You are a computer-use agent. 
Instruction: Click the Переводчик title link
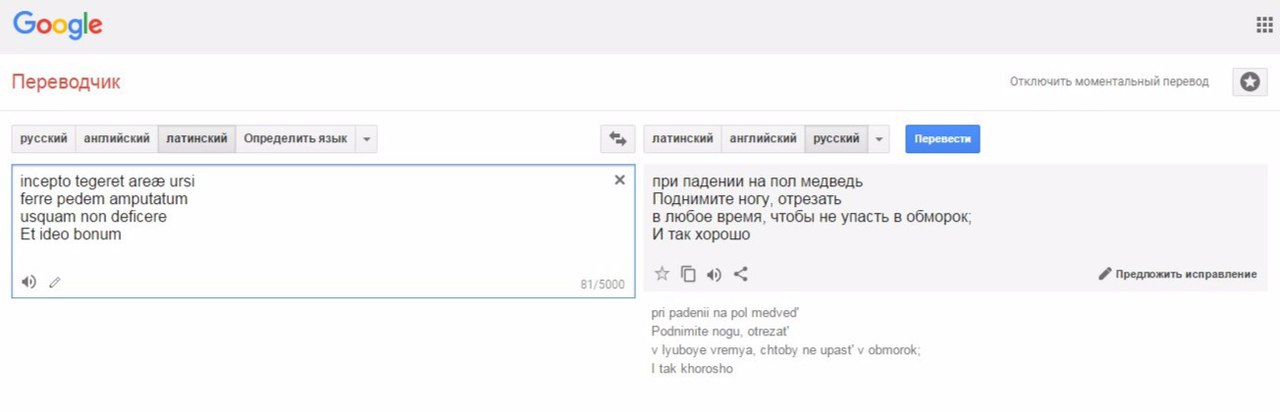66,82
